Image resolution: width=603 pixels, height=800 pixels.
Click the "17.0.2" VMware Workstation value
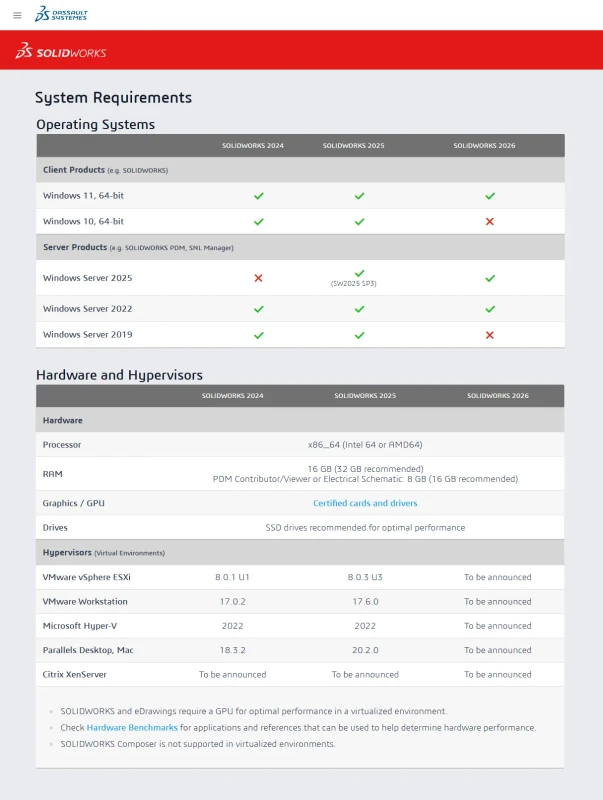(x=233, y=602)
